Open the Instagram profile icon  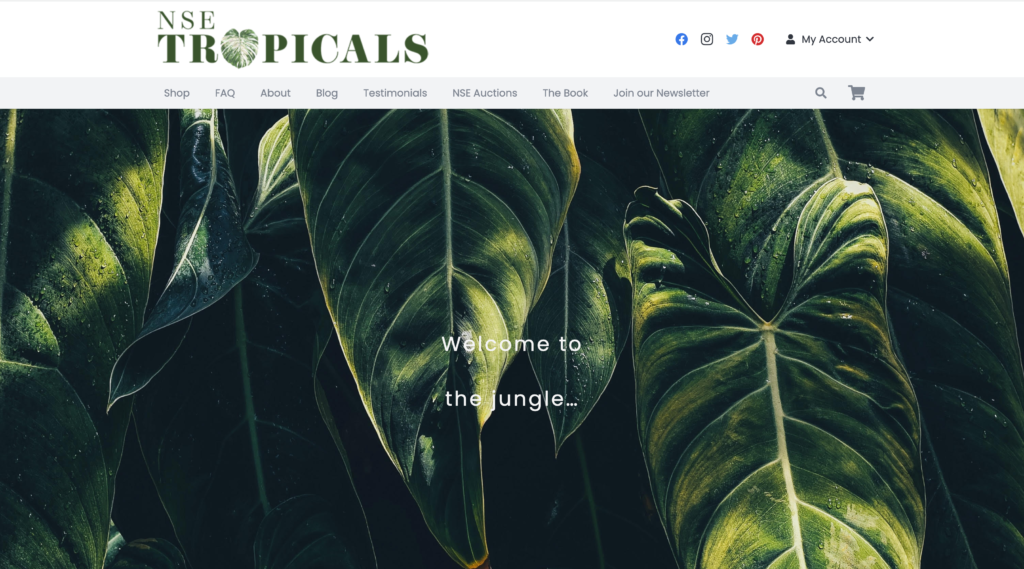coord(707,39)
